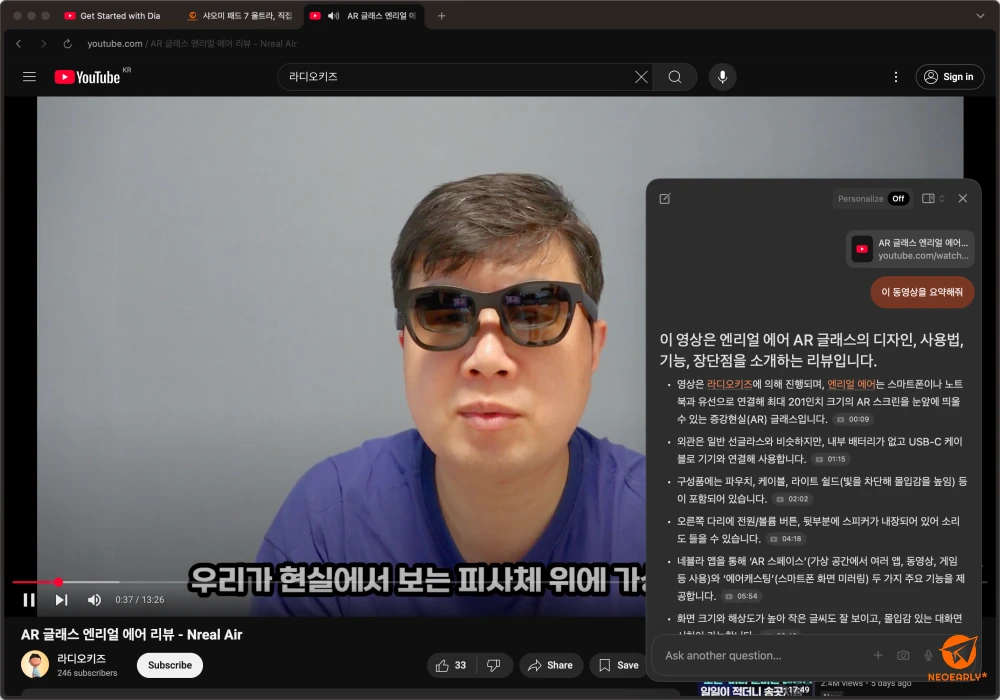Jump to the 01:15 timestamp chip
Screen dimensions: 1000x700
click(830, 459)
